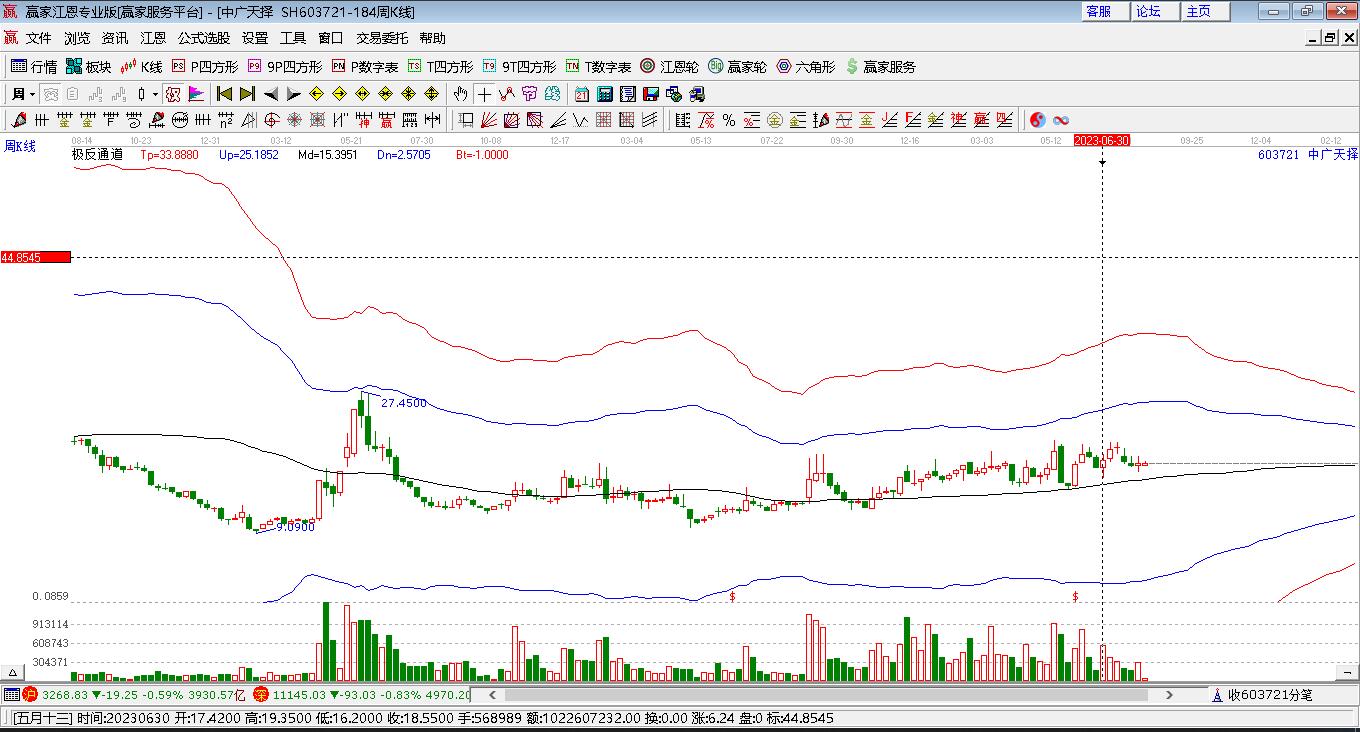
Task: Jump to first bar with skip-back arrow
Action: (224, 94)
